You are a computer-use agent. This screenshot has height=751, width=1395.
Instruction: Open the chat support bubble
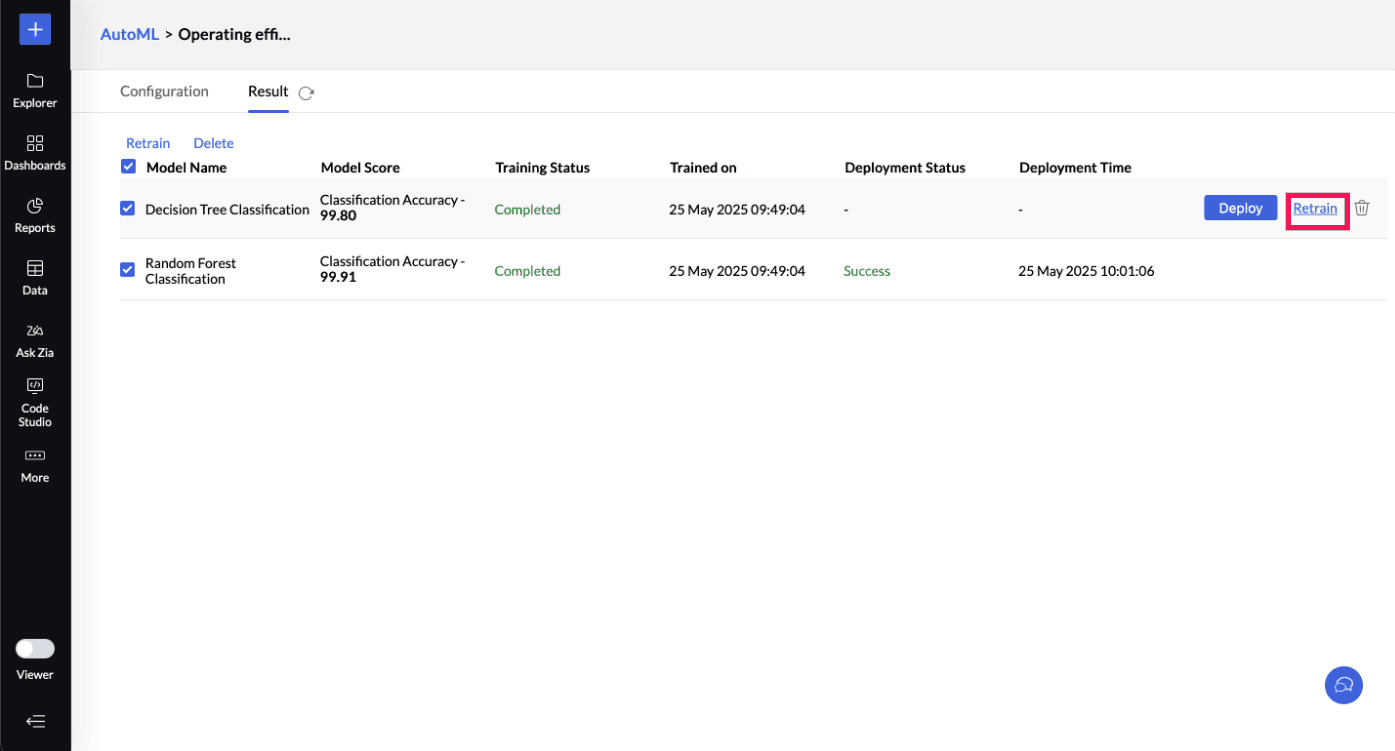(x=1343, y=685)
